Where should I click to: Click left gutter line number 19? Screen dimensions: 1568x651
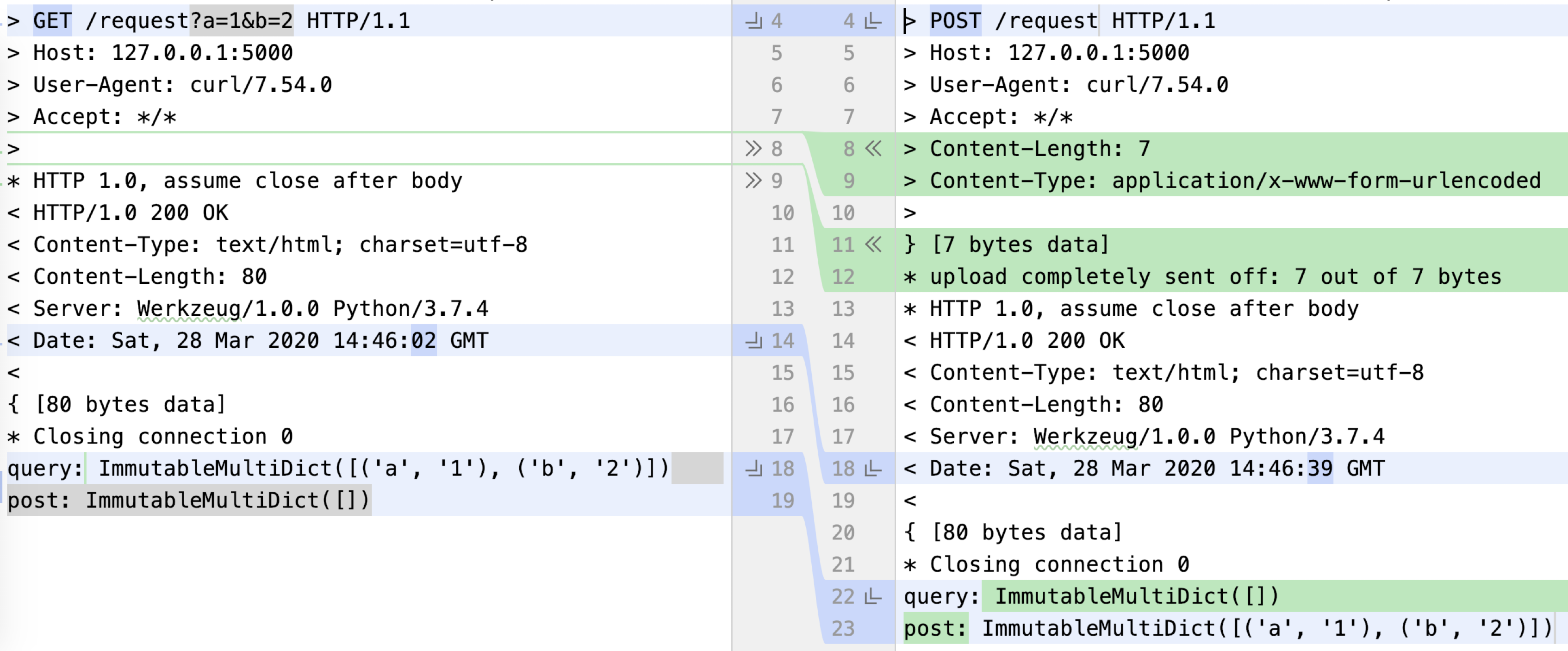[x=783, y=500]
